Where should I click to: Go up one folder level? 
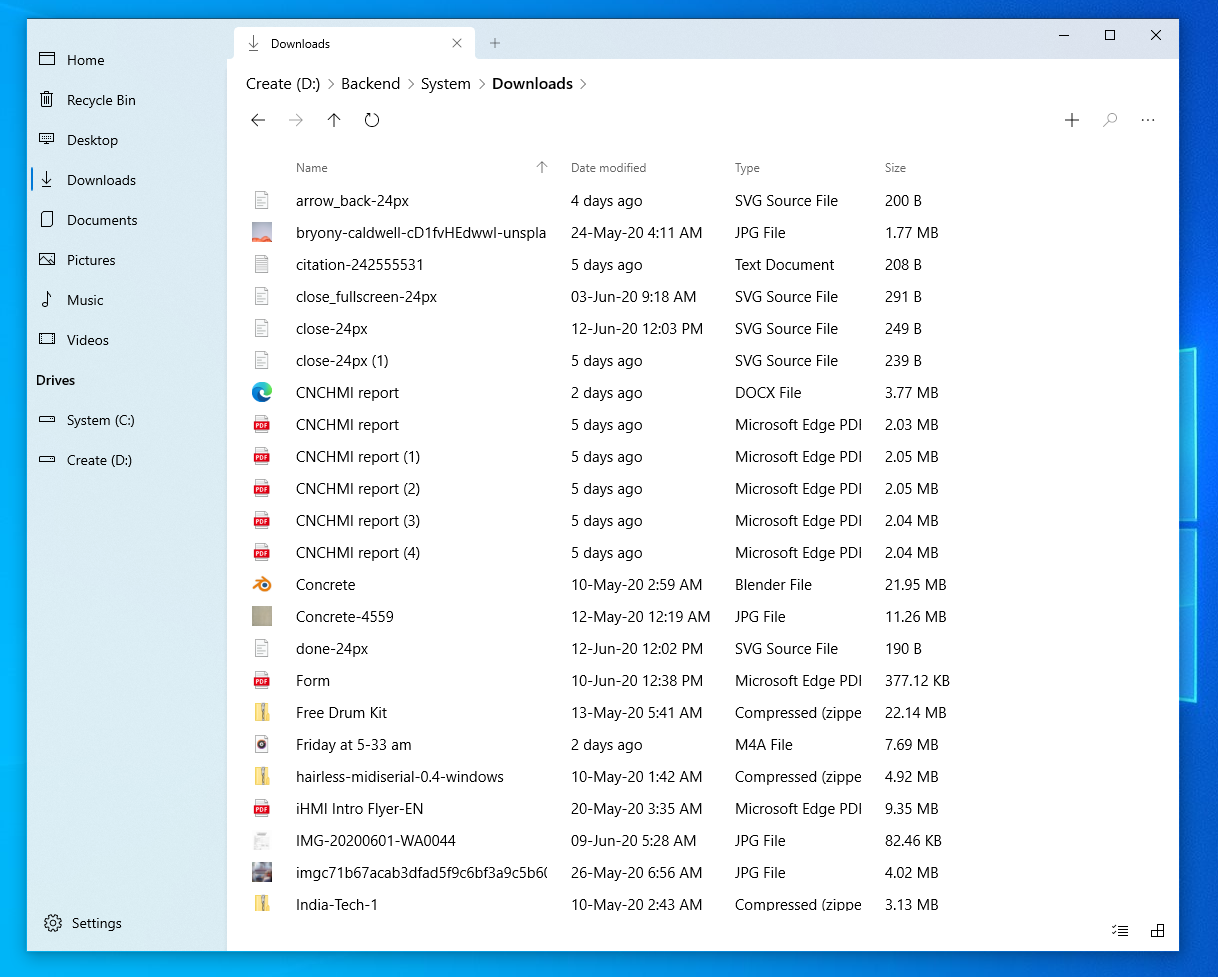tap(334, 120)
